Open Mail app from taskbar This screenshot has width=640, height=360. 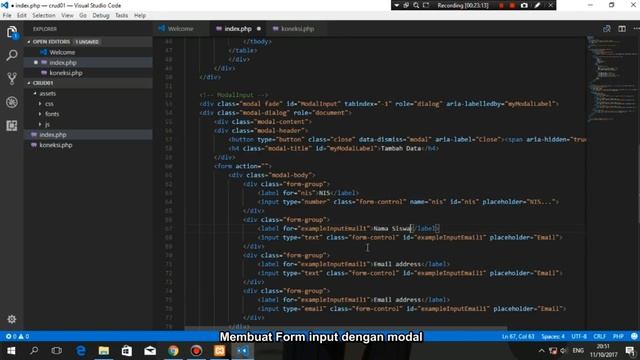click(150, 351)
